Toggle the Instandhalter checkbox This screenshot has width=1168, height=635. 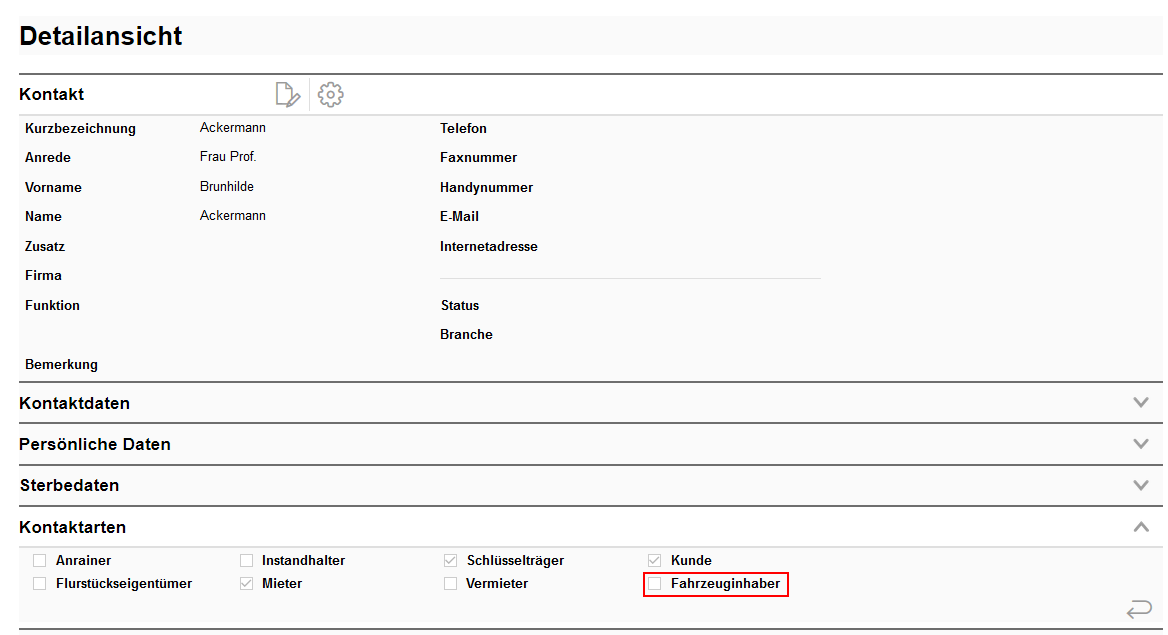point(247,561)
